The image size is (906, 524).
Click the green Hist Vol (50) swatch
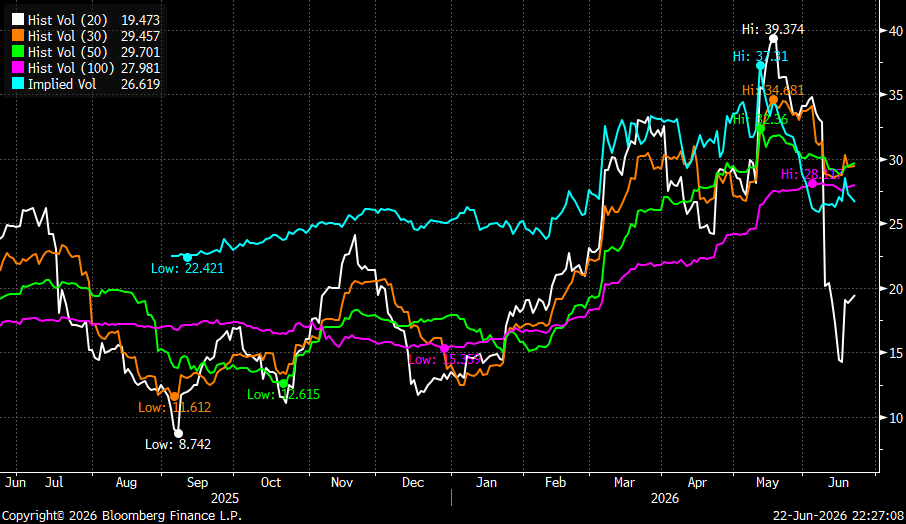[18, 52]
